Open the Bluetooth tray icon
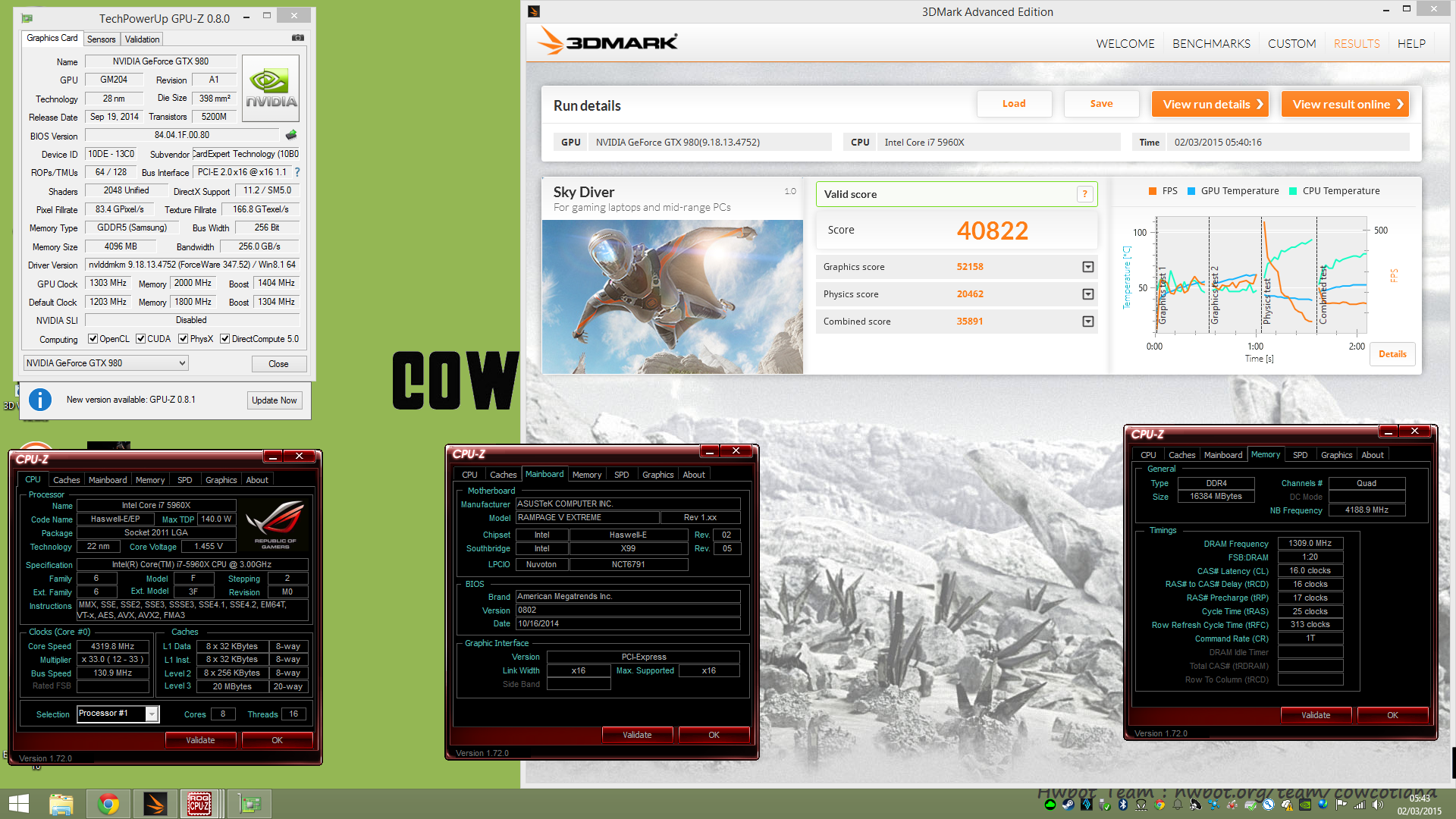 [1122, 805]
